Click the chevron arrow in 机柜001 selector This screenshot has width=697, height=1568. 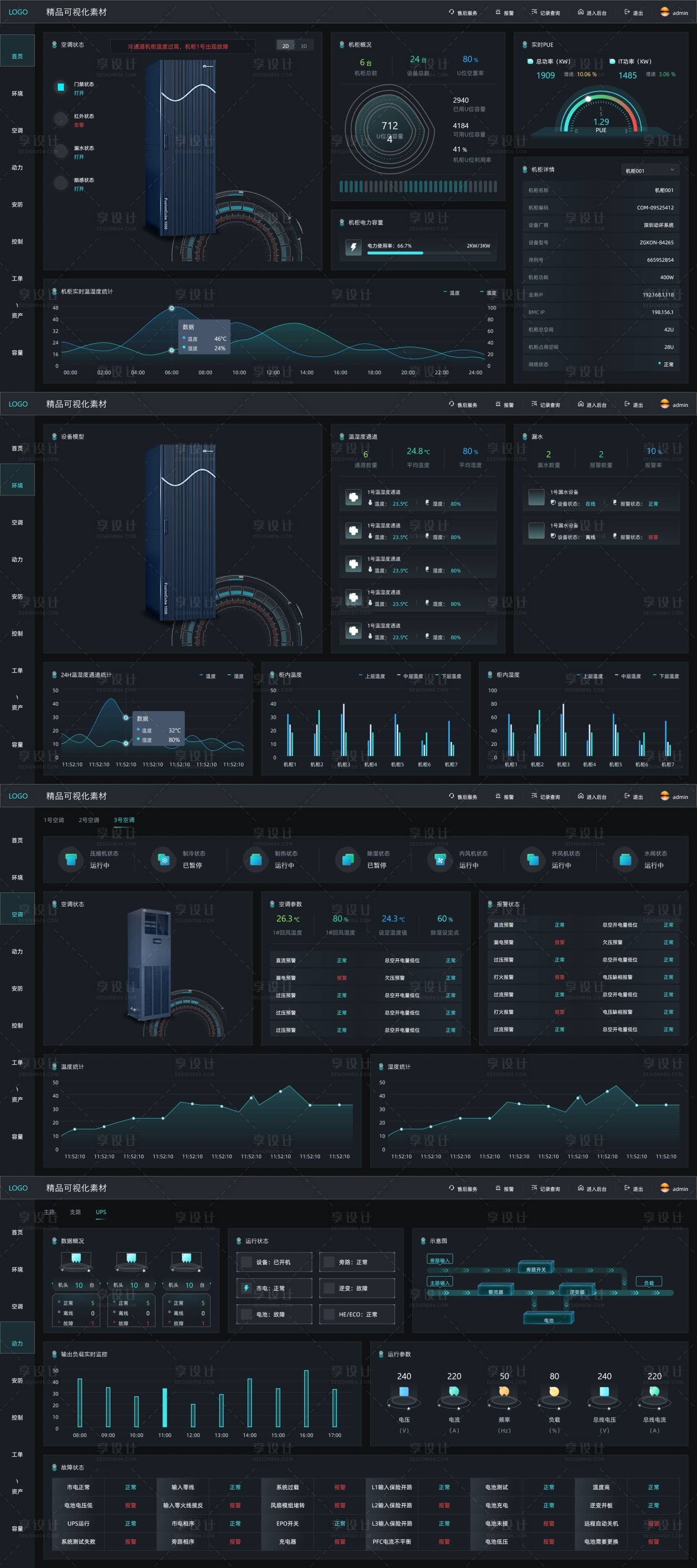pos(672,170)
